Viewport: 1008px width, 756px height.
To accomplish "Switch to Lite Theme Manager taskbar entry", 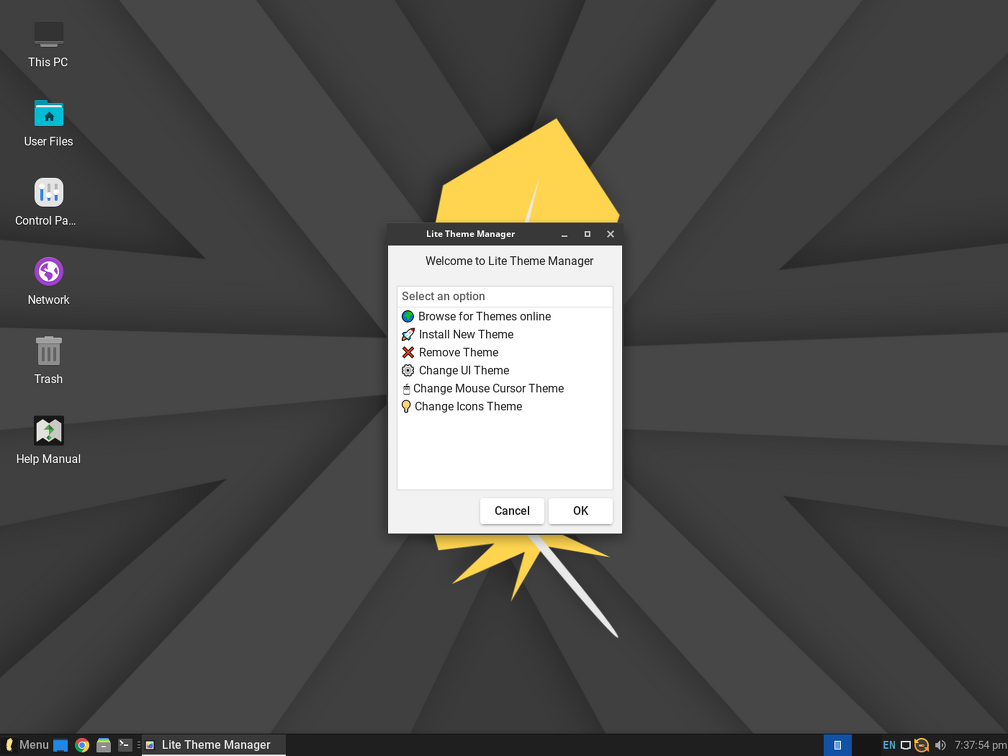I will [214, 745].
